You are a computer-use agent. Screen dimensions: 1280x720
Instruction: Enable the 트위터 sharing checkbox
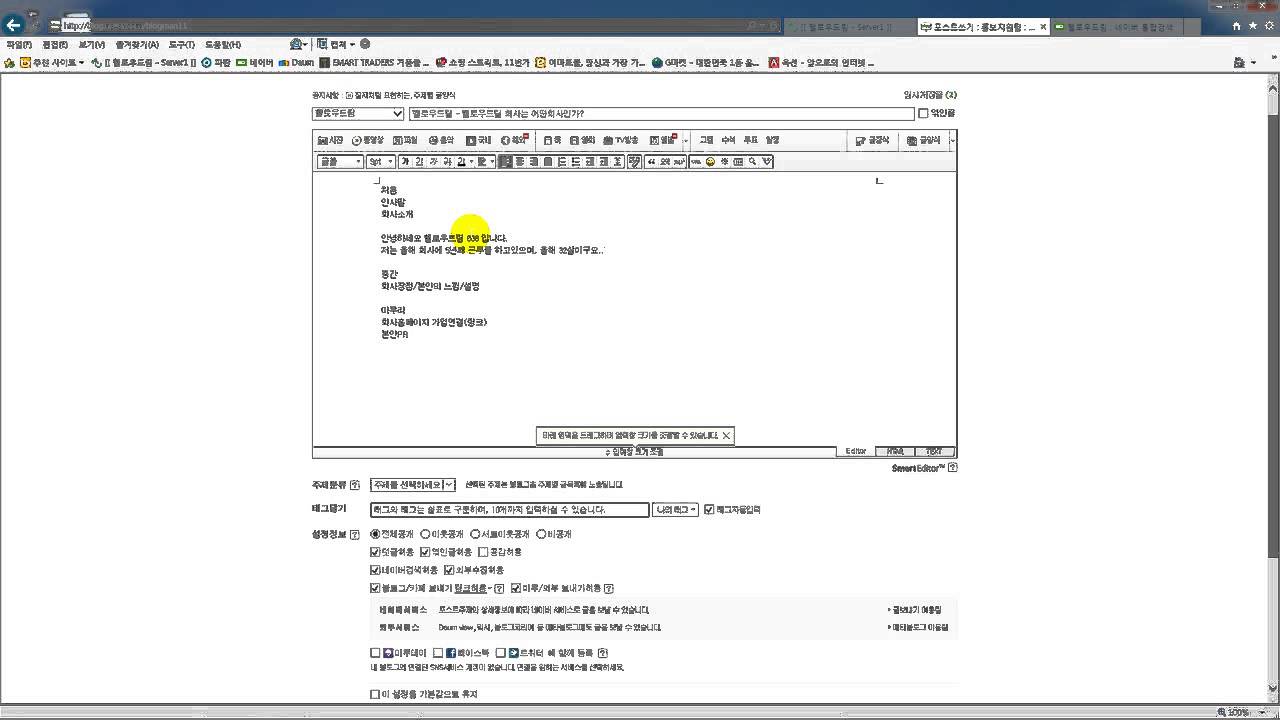point(501,653)
